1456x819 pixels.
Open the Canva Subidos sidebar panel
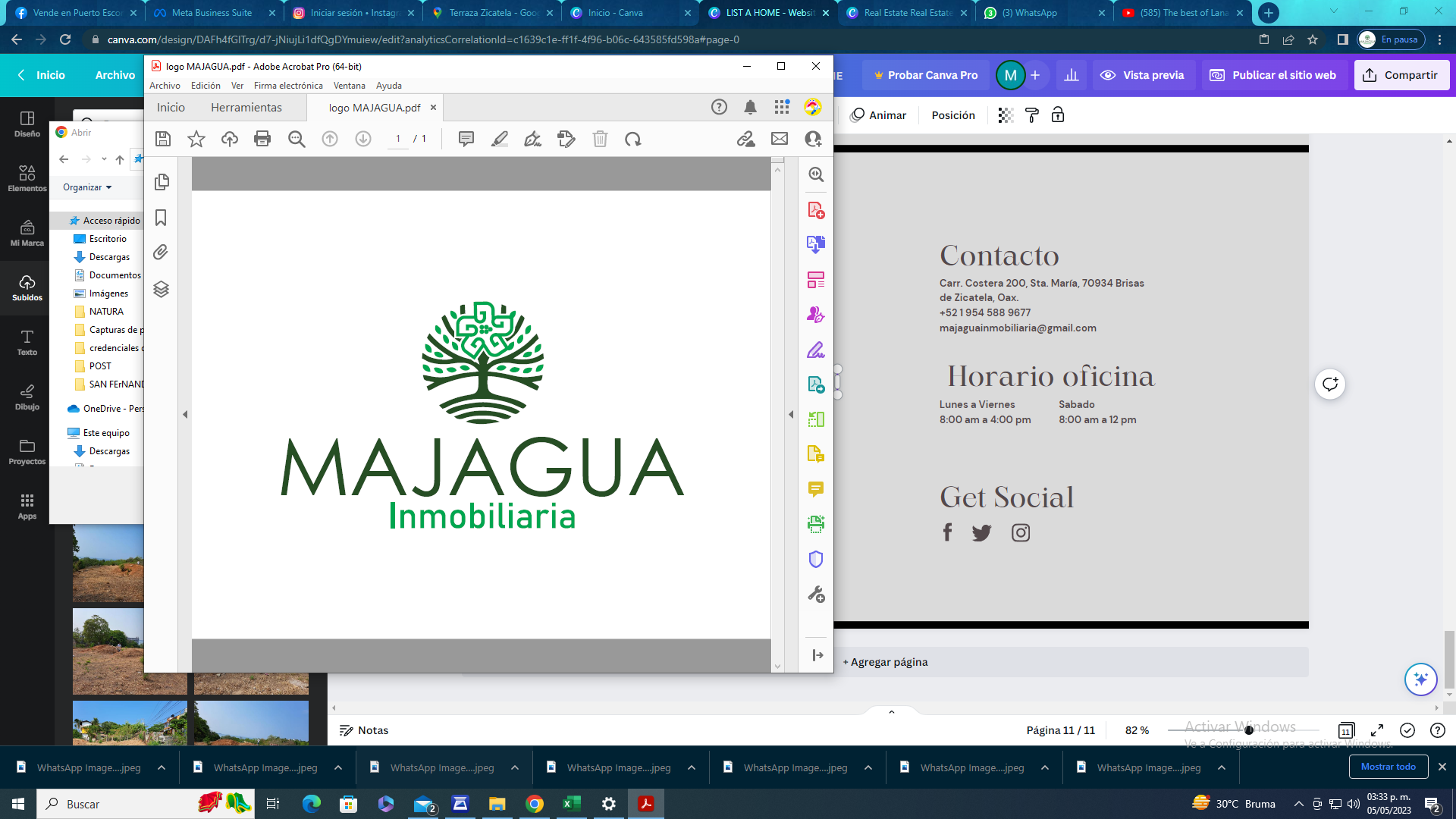[27, 288]
